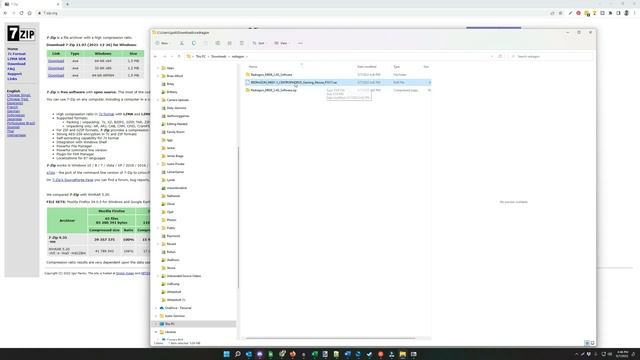Click the folder icon of Redragon_M908_LAG_Software

pyautogui.click(x=247, y=75)
